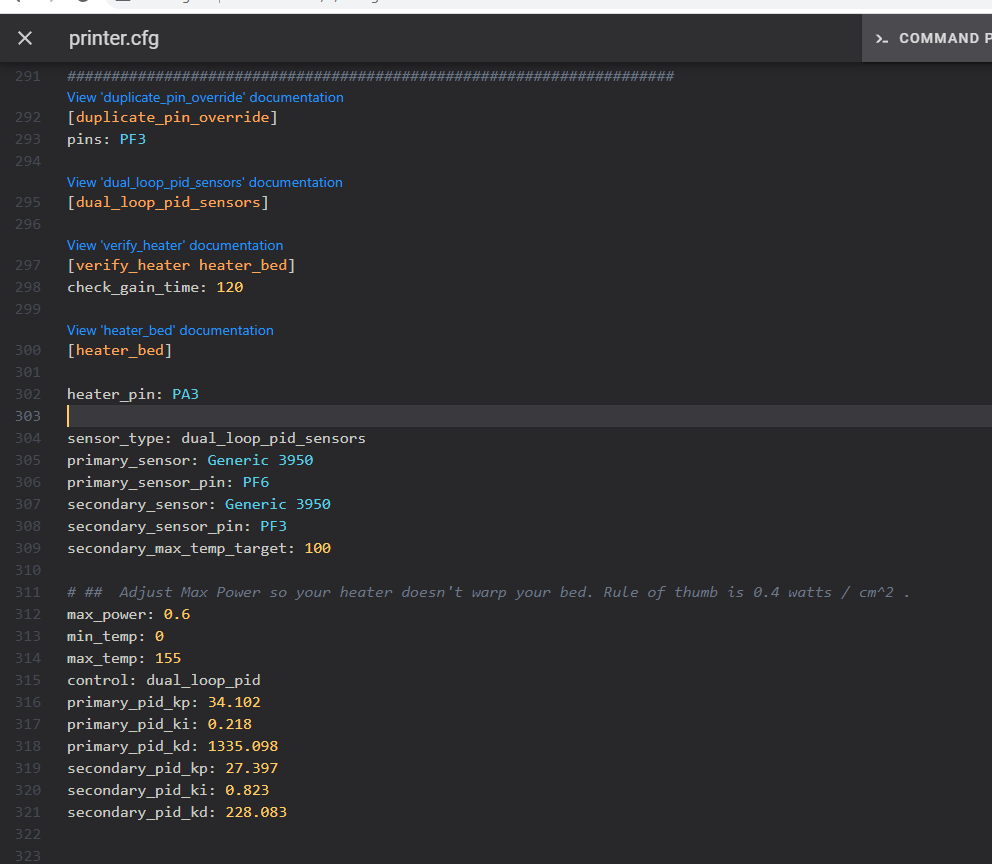Click the check_gain_time value 120

click(x=230, y=287)
